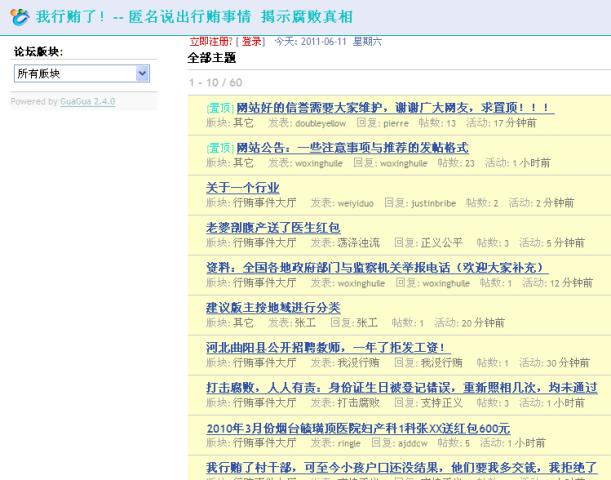Click the 全部主题 heading
The width and height of the screenshot is (611, 480).
(x=212, y=58)
